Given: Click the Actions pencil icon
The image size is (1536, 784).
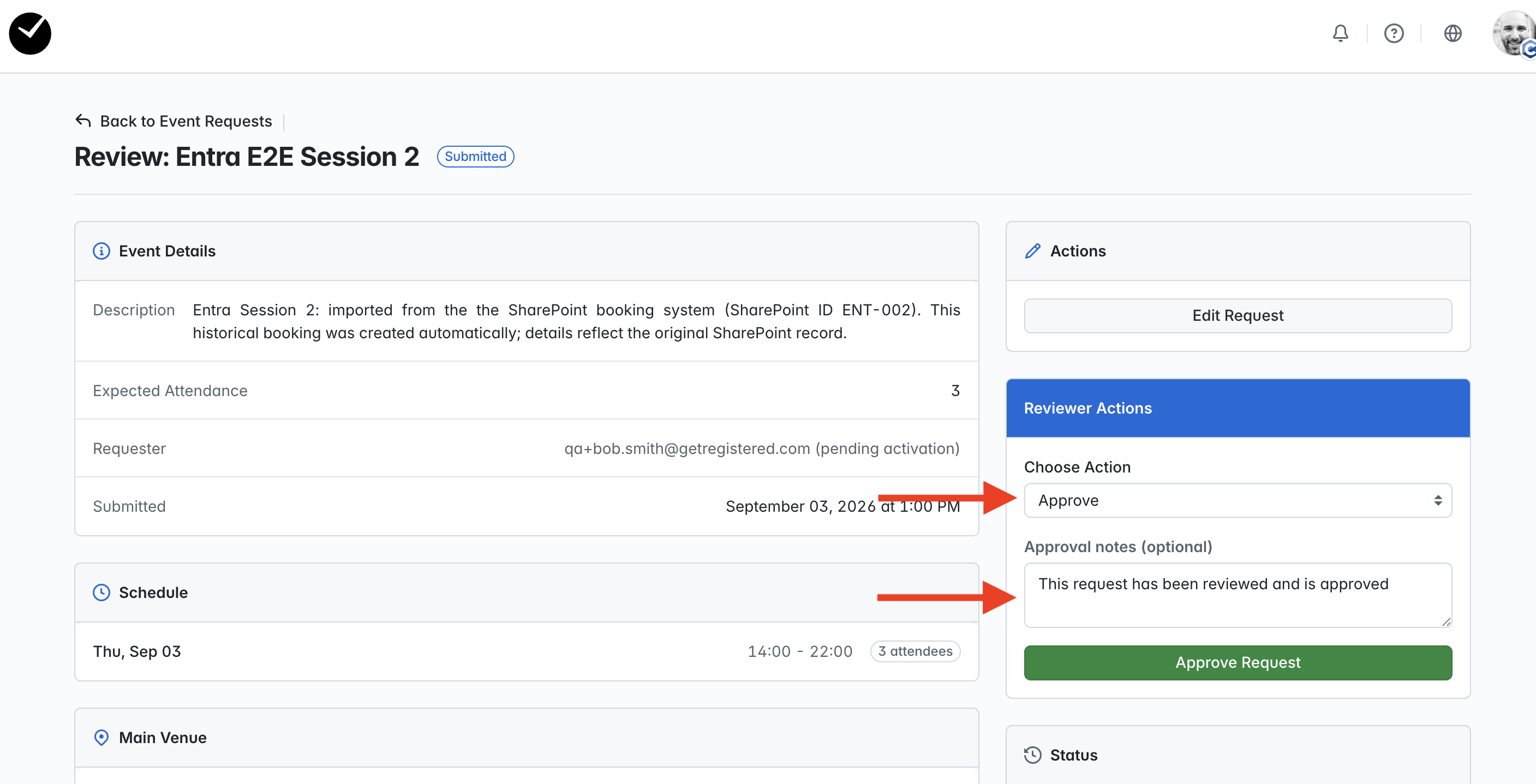Looking at the screenshot, I should click(x=1033, y=251).
